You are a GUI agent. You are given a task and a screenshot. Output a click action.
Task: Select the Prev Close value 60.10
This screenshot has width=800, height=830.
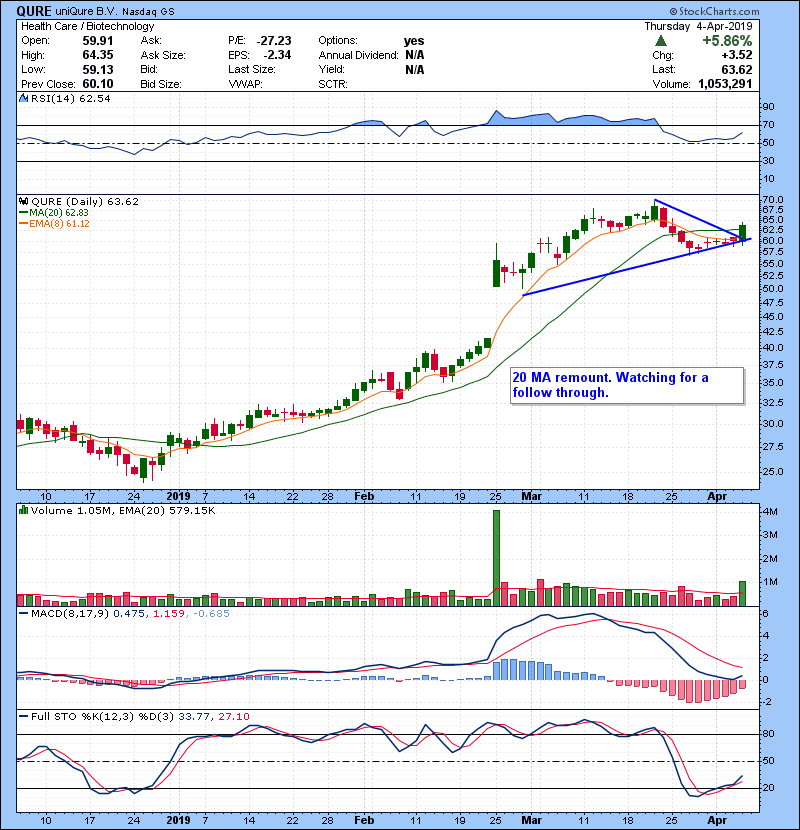[x=97, y=84]
